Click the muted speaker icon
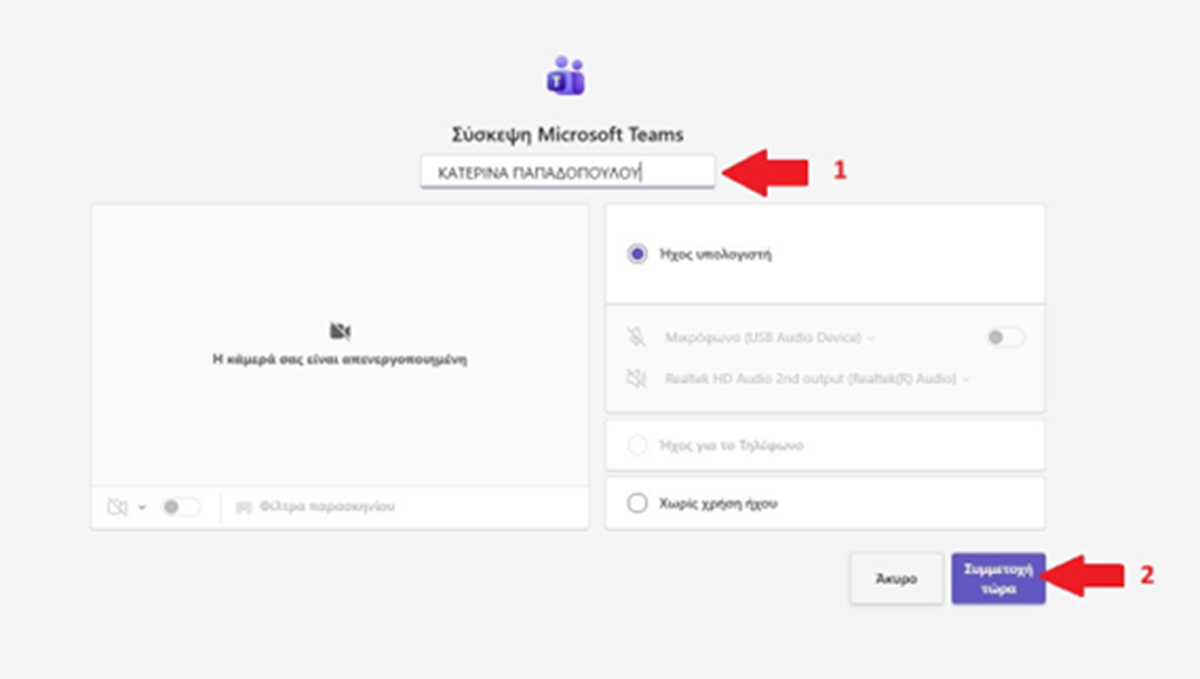This screenshot has height=679, width=1200. 636,379
